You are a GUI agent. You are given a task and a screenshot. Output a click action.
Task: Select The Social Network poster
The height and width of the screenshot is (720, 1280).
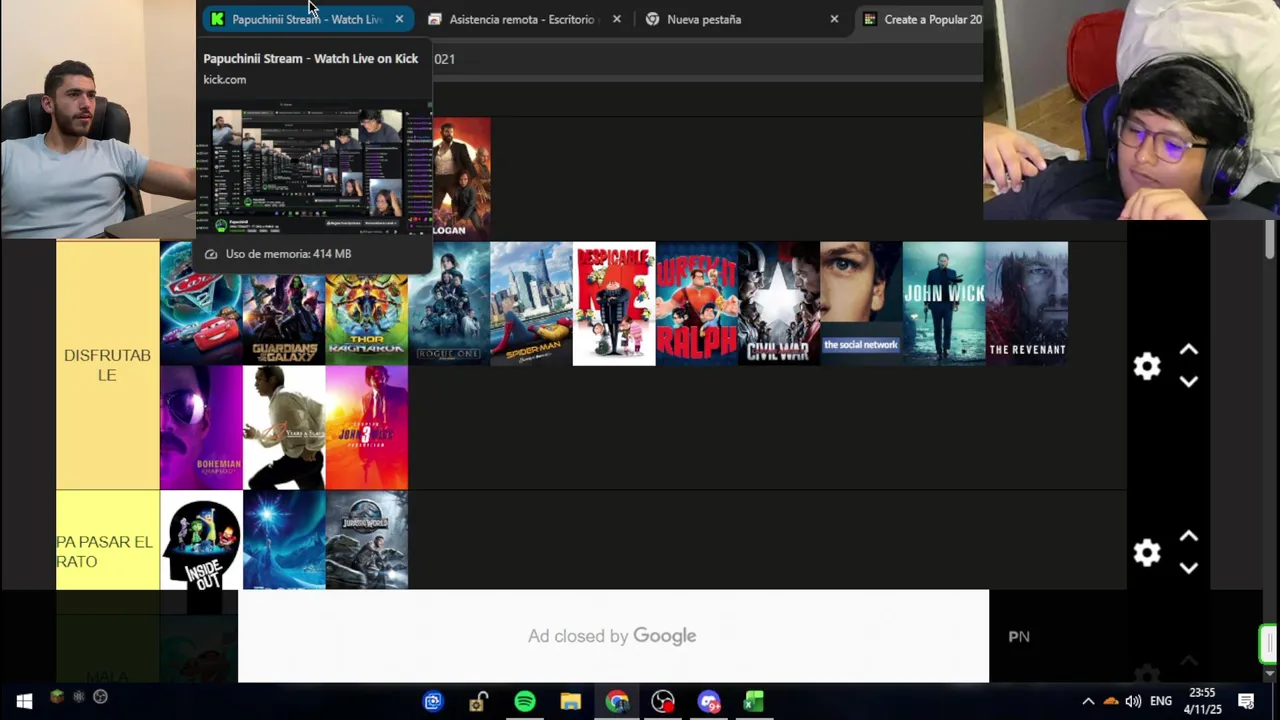861,304
